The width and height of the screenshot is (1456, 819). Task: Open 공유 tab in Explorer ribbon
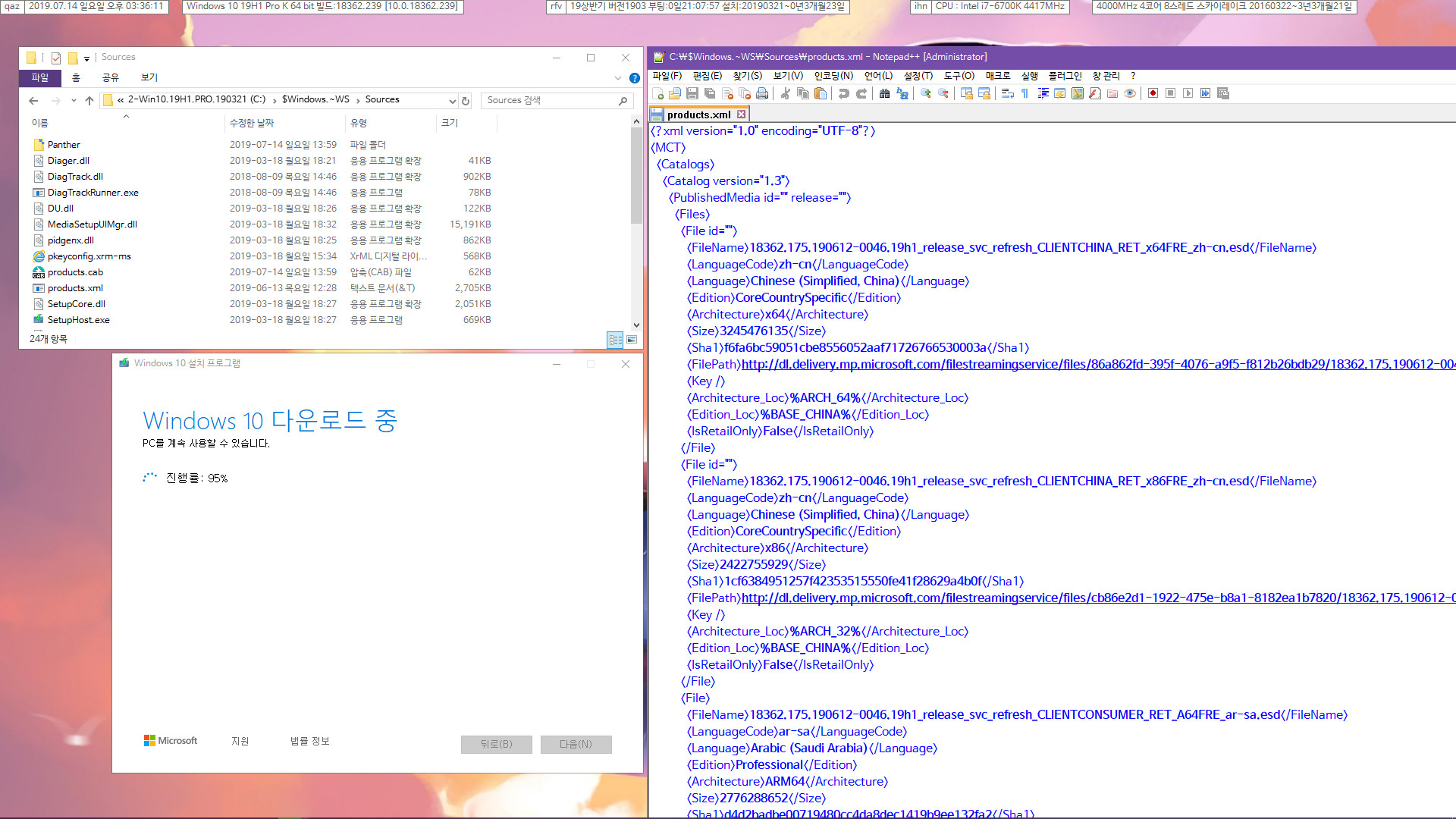[x=111, y=77]
